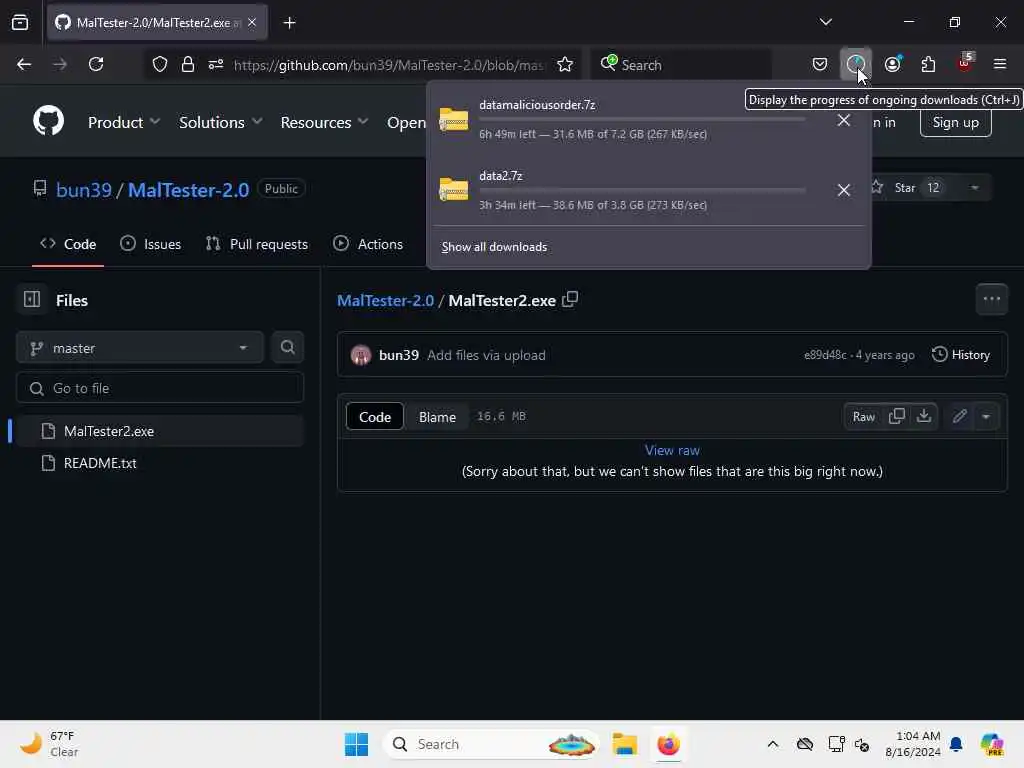Image resolution: width=1024 pixels, height=768 pixels.
Task: Open site permissions icon in address bar
Action: point(216,64)
